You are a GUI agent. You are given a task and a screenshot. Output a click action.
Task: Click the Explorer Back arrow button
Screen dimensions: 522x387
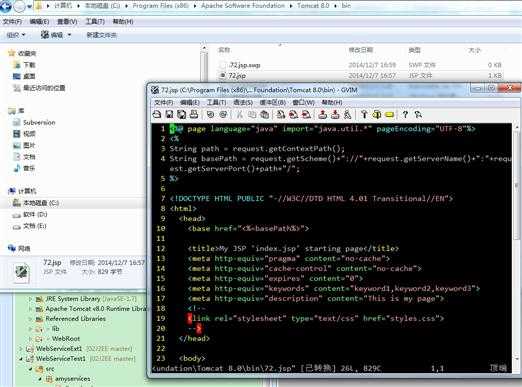pyautogui.click(x=6, y=6)
